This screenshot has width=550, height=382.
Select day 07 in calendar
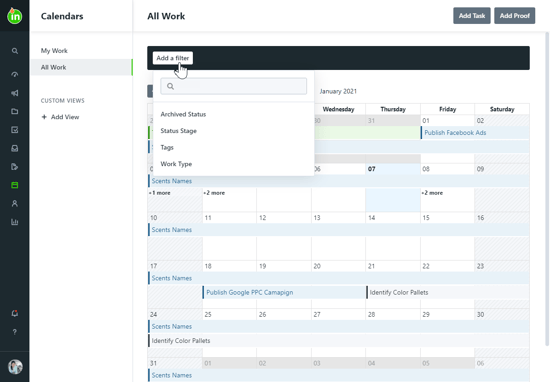371,169
